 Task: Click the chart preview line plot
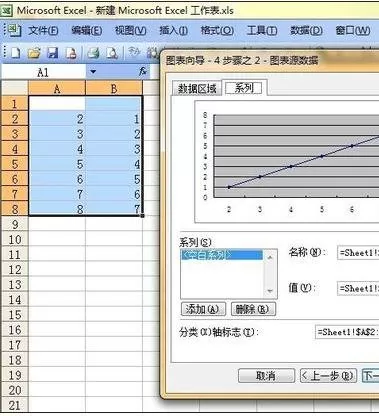point(296,157)
